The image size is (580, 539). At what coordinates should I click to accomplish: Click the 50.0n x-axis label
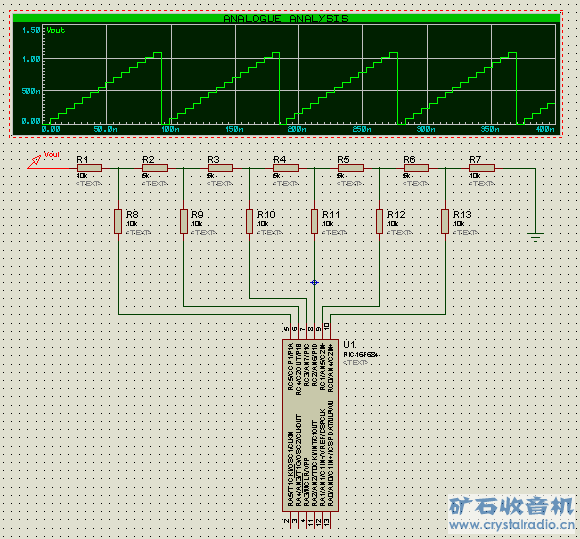coord(106,129)
